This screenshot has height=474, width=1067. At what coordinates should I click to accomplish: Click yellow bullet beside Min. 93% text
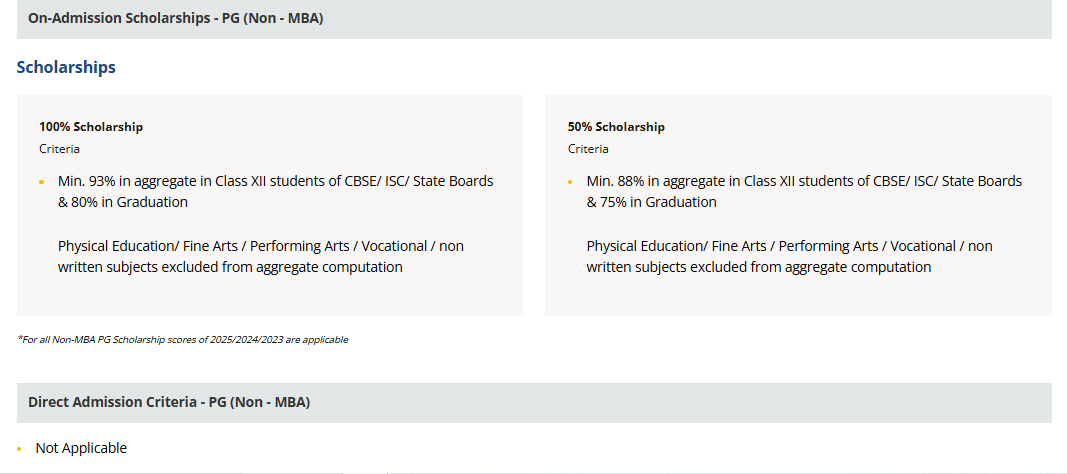(x=42, y=182)
